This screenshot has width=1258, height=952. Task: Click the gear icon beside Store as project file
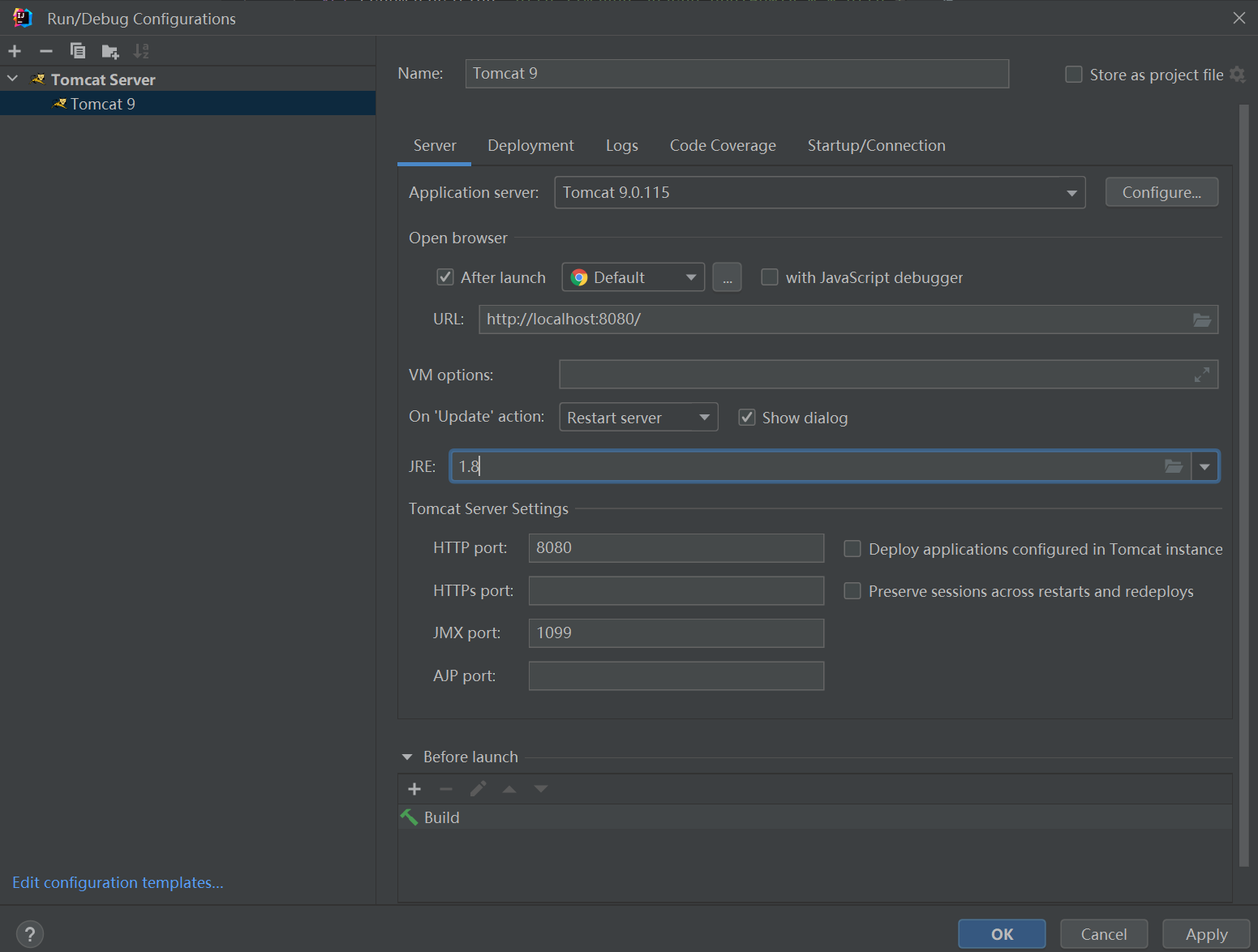[1237, 75]
